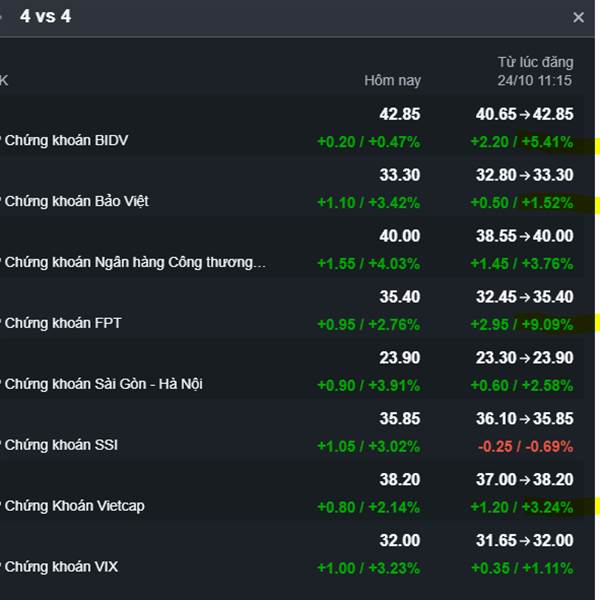Click FPT change +0.95 / +2.76%

click(369, 324)
